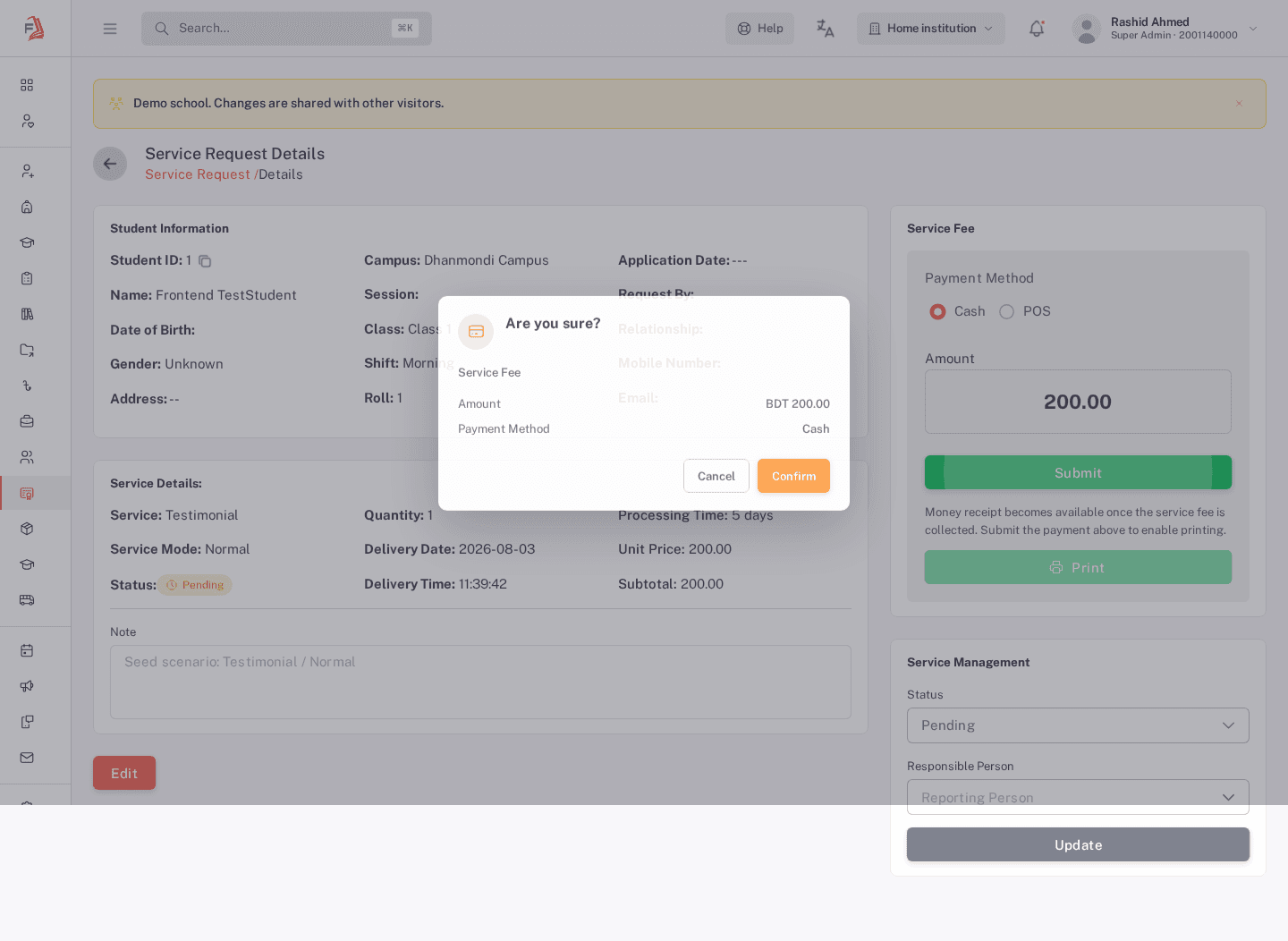Click the Print receipt button
This screenshot has height=941, width=1288.
[1078, 567]
